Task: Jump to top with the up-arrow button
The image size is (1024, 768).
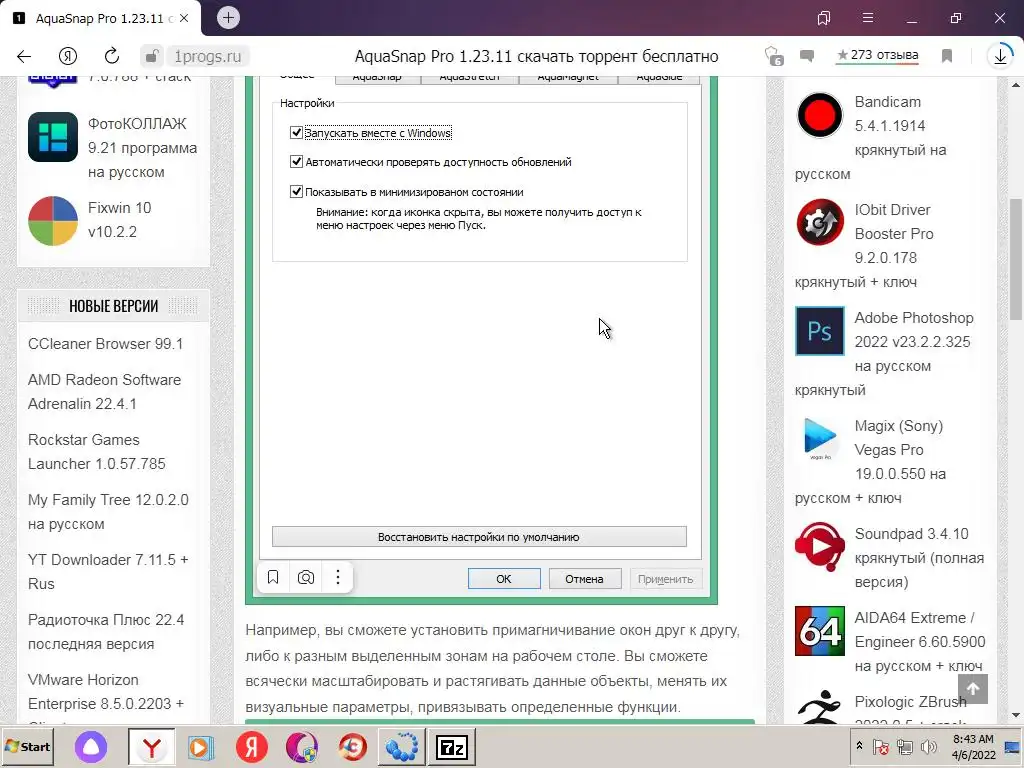Action: 973,689
